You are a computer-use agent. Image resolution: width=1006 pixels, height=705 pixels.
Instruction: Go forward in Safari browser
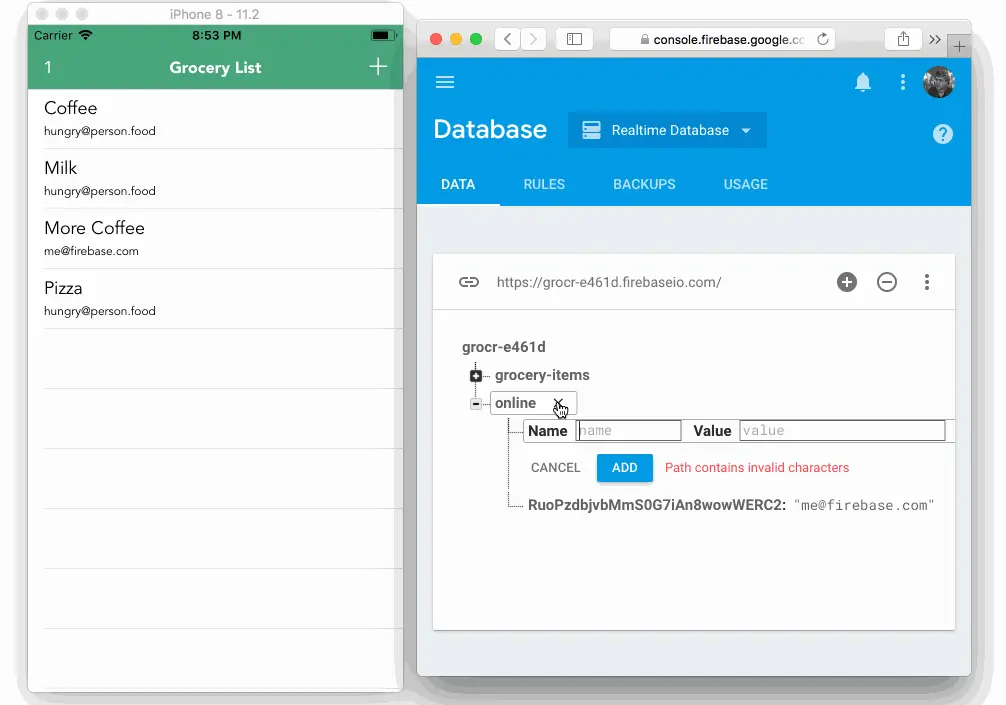[x=533, y=39]
